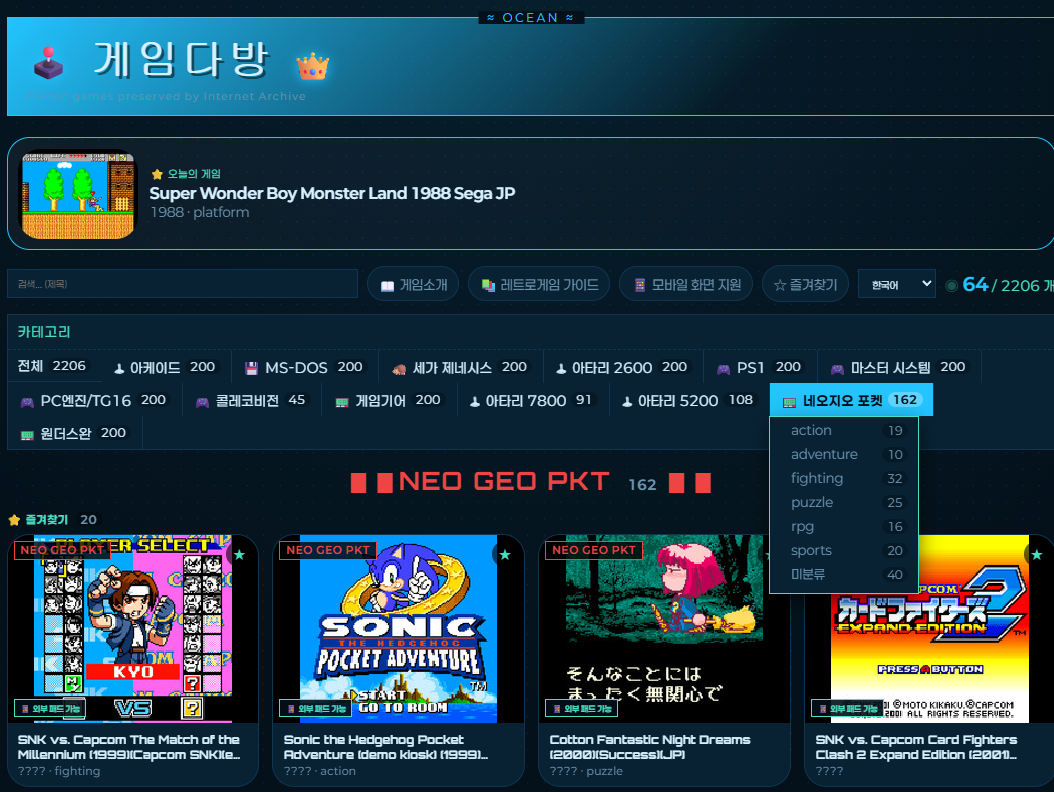Open the 레트로게임 가이드 button

click(x=539, y=284)
